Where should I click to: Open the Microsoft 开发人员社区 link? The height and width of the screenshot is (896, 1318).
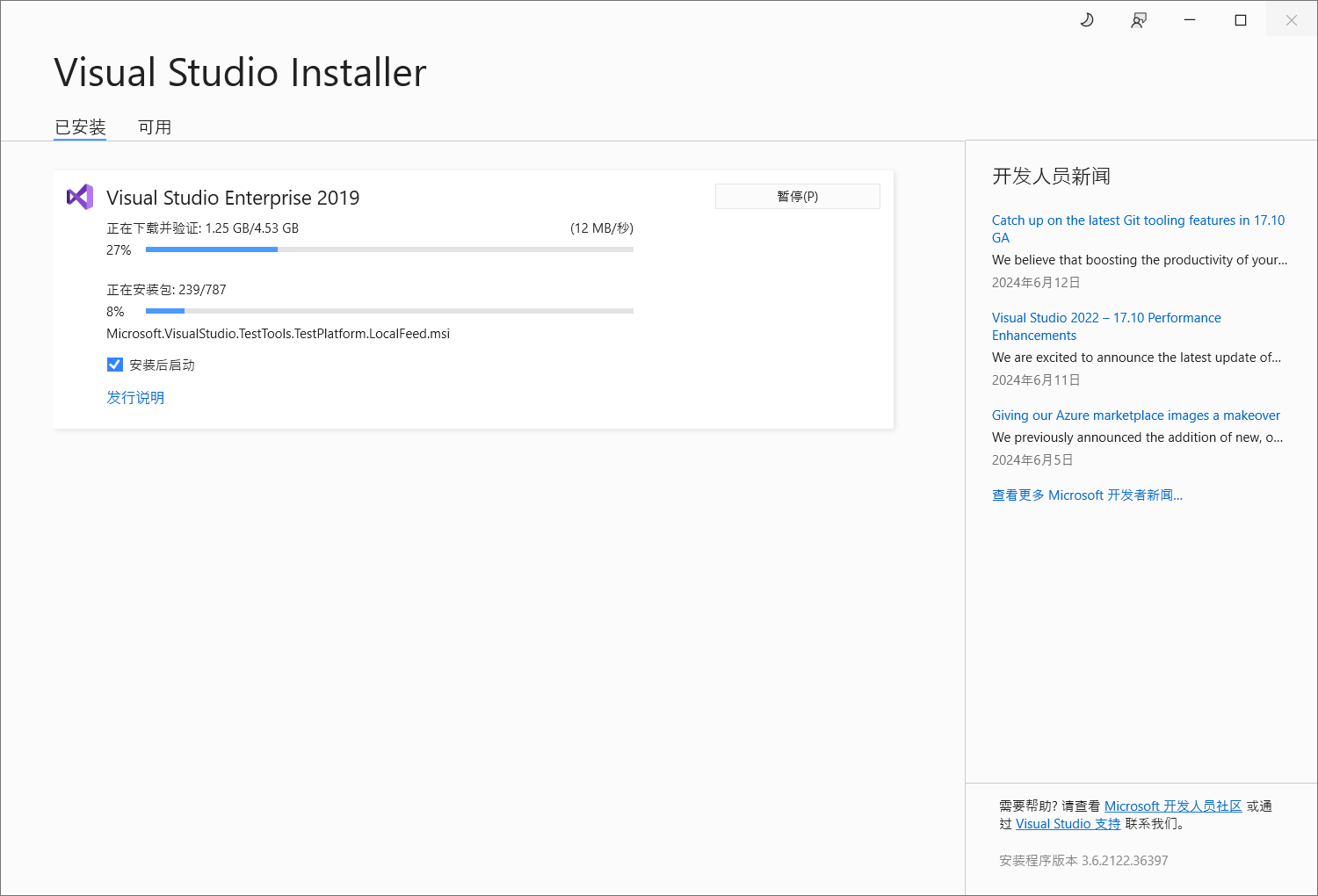(x=1173, y=806)
